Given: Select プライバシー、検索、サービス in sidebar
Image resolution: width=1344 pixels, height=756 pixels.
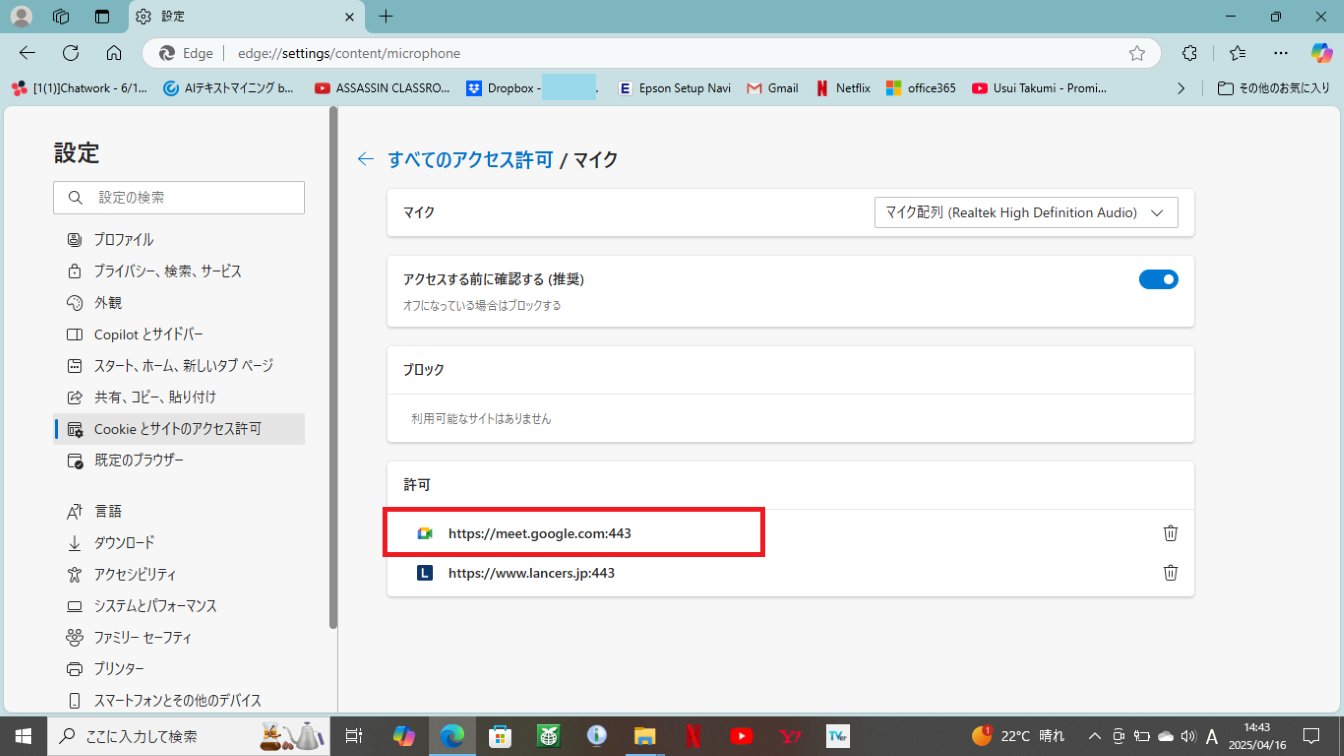Looking at the screenshot, I should [167, 271].
